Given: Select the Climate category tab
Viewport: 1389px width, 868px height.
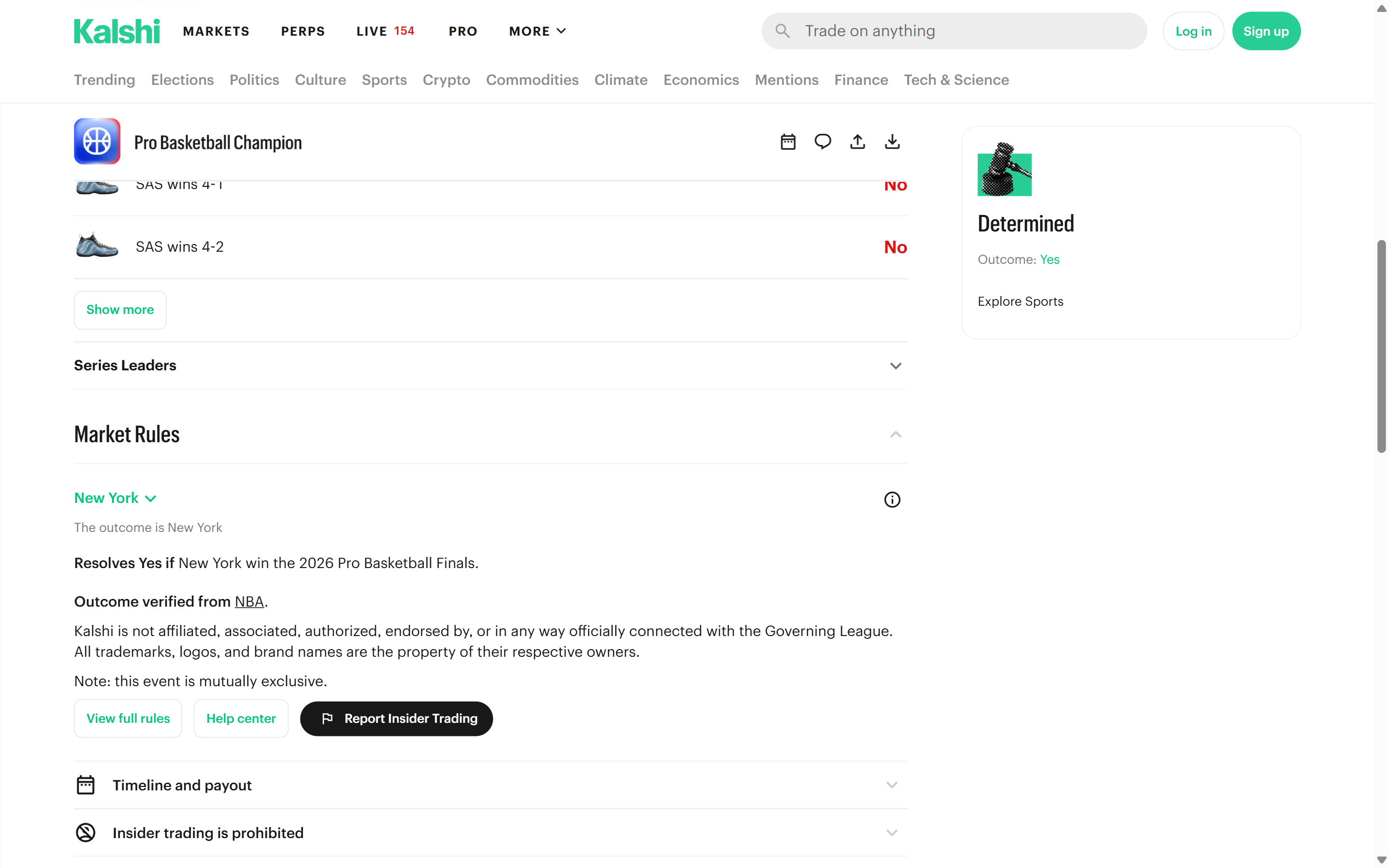Looking at the screenshot, I should (x=621, y=80).
